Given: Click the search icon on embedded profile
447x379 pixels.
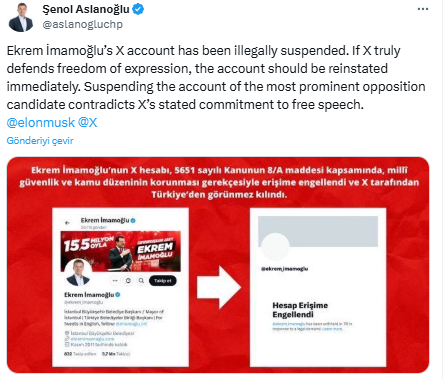Looking at the screenshot, I should pos(141,281).
